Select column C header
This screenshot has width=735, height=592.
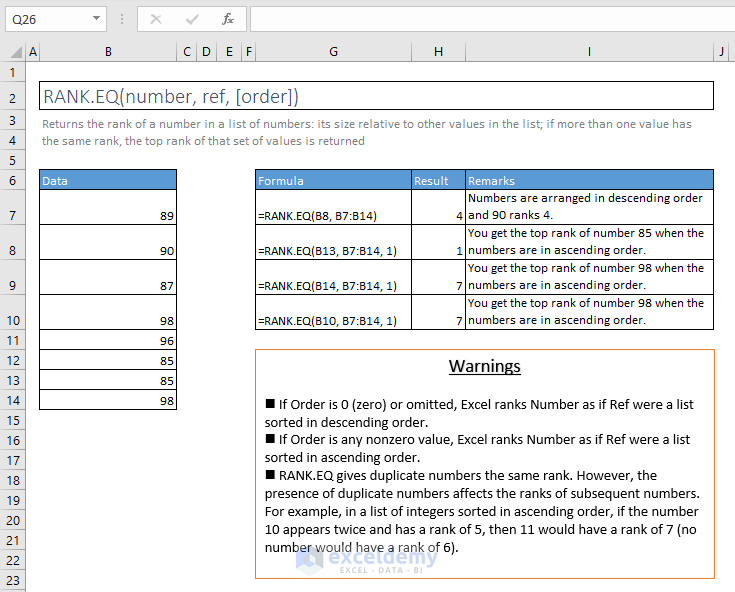[187, 52]
